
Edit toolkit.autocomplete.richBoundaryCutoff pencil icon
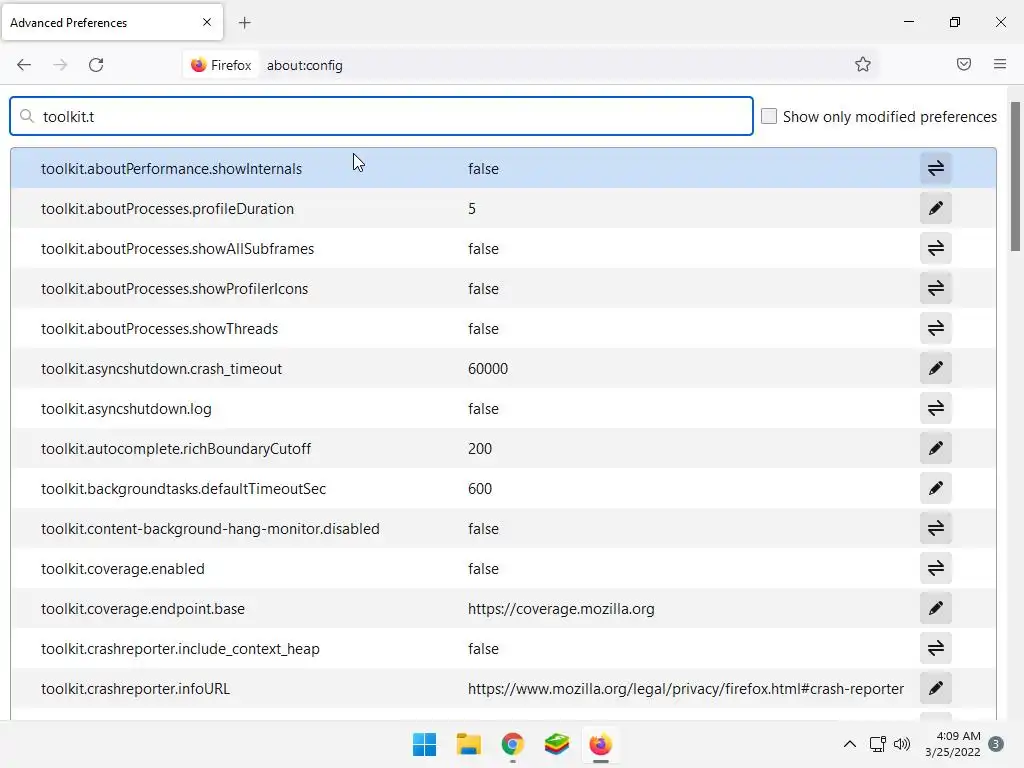point(935,448)
